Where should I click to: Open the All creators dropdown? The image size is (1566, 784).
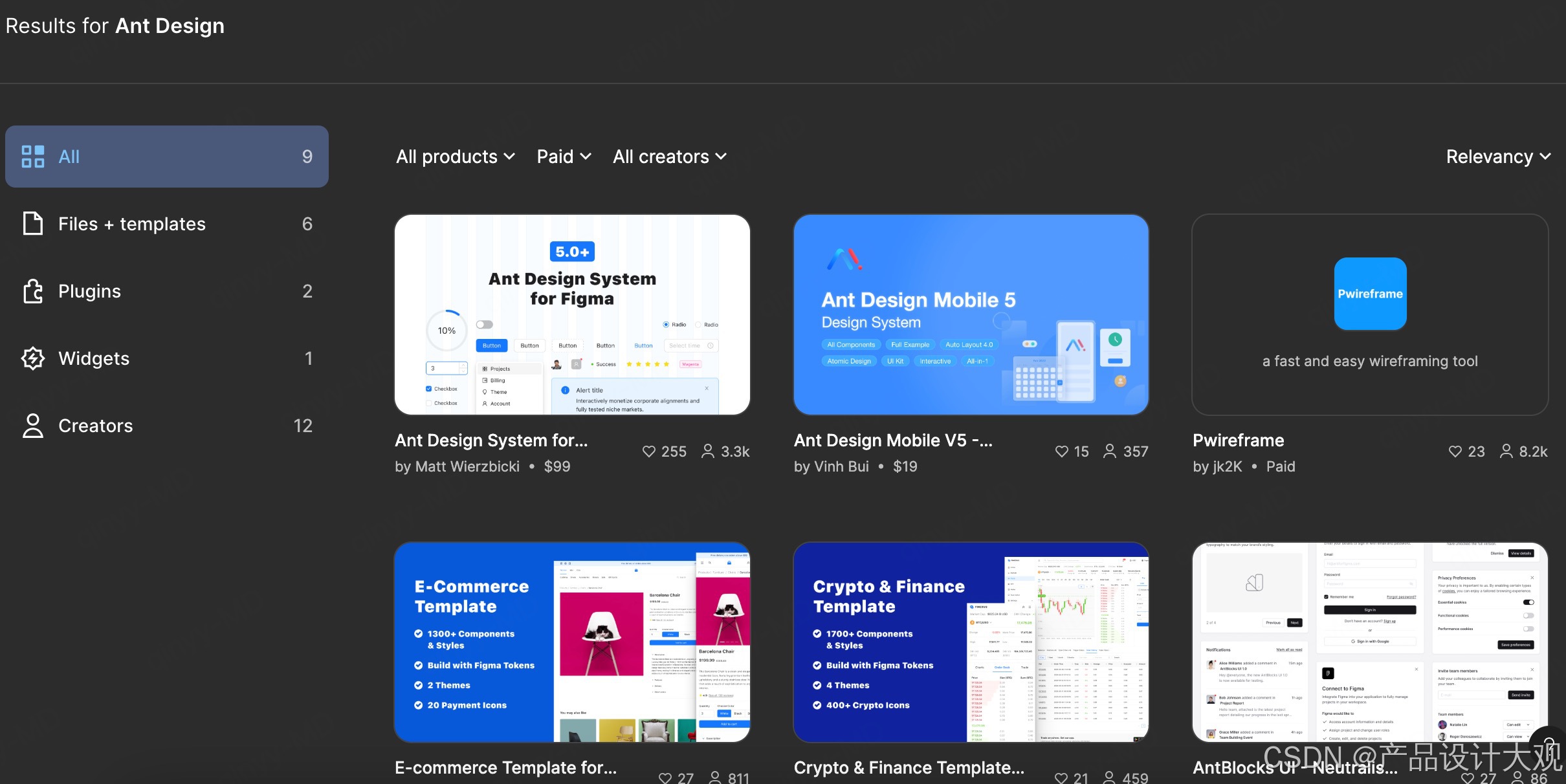pyautogui.click(x=669, y=157)
